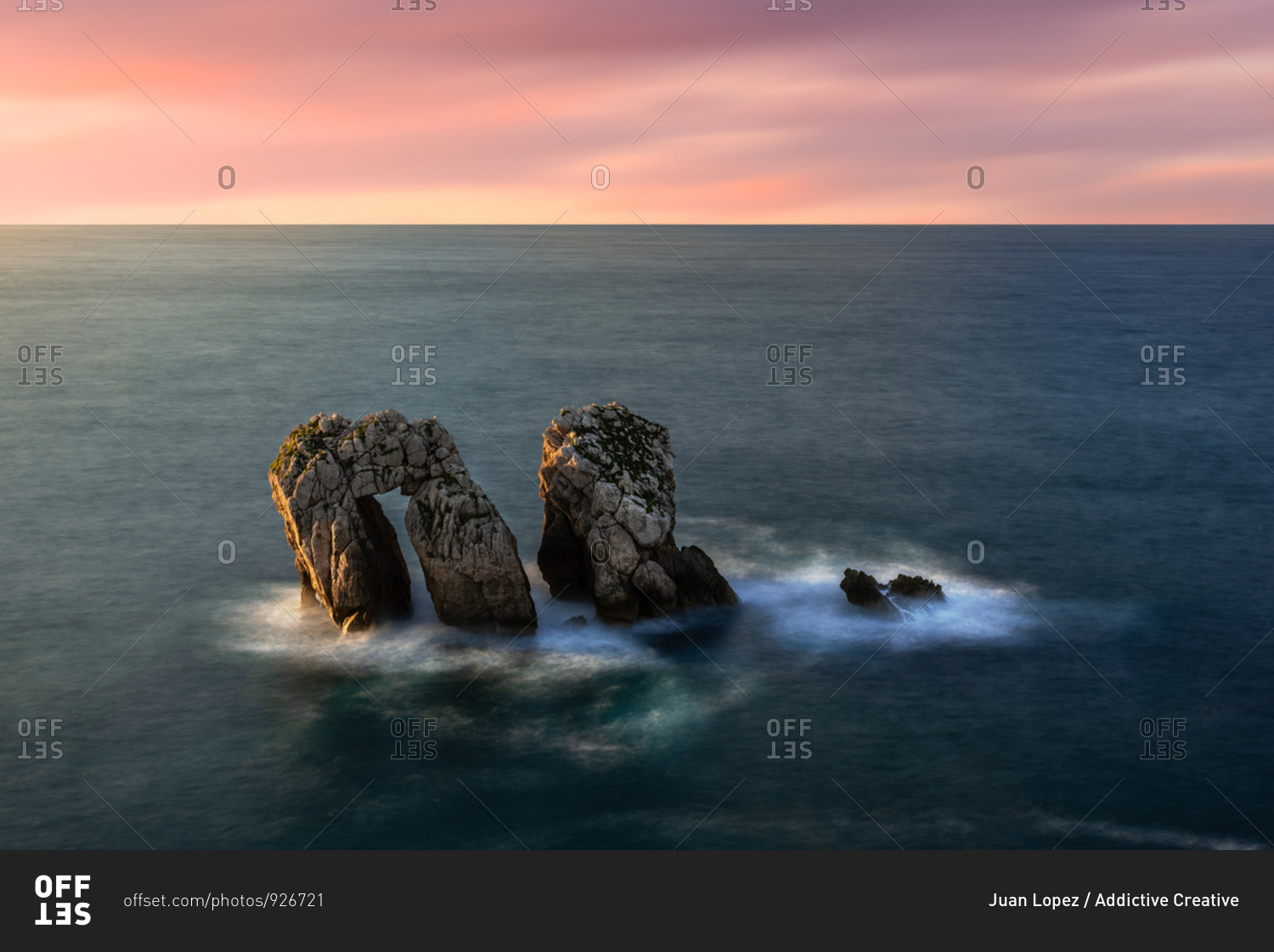Viewport: 1274px width, 952px height.
Task: Click the OFFSET watermark at lower-right edge
Action: click(x=1163, y=739)
